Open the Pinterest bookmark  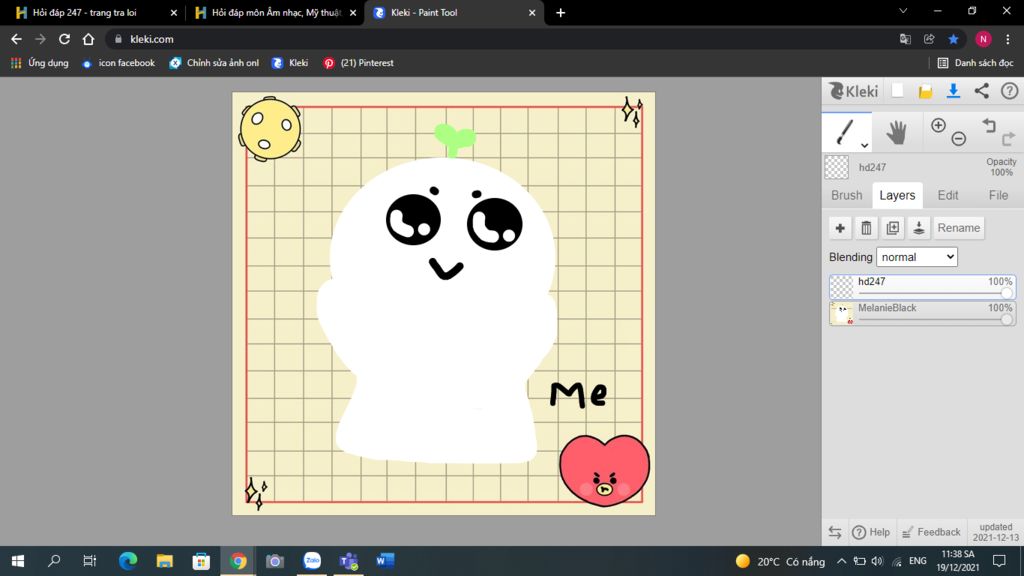358,63
